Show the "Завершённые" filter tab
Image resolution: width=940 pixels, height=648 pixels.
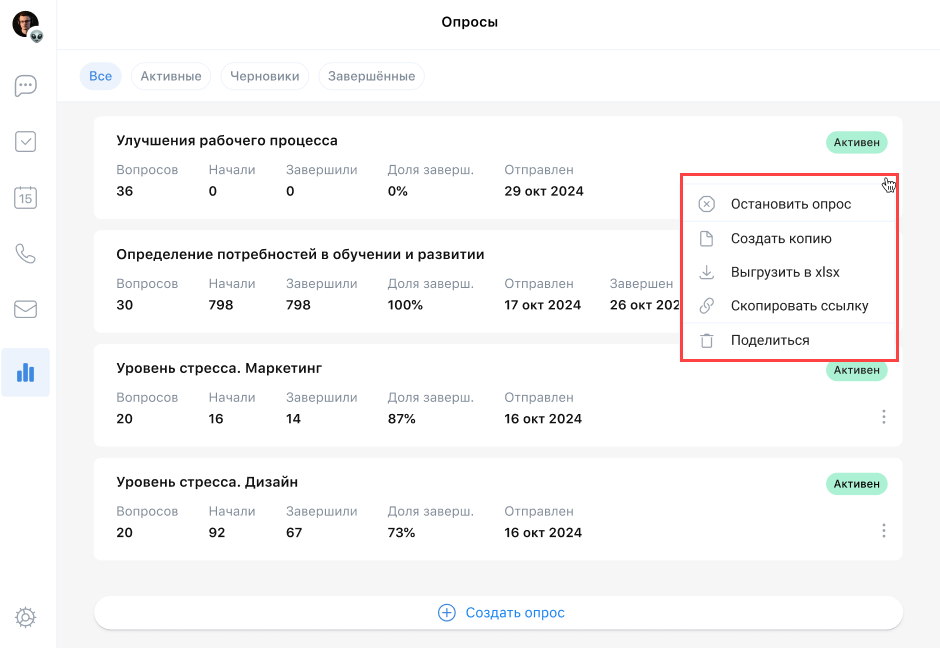point(371,76)
